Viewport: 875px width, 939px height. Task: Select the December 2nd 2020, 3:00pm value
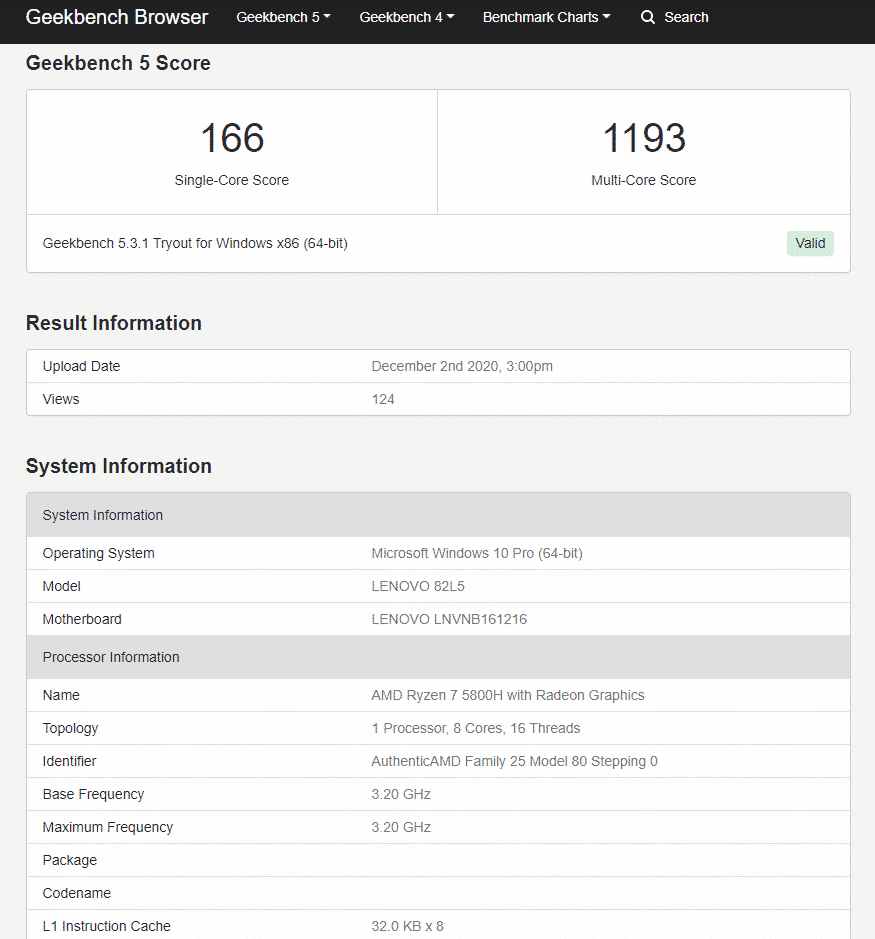[462, 366]
